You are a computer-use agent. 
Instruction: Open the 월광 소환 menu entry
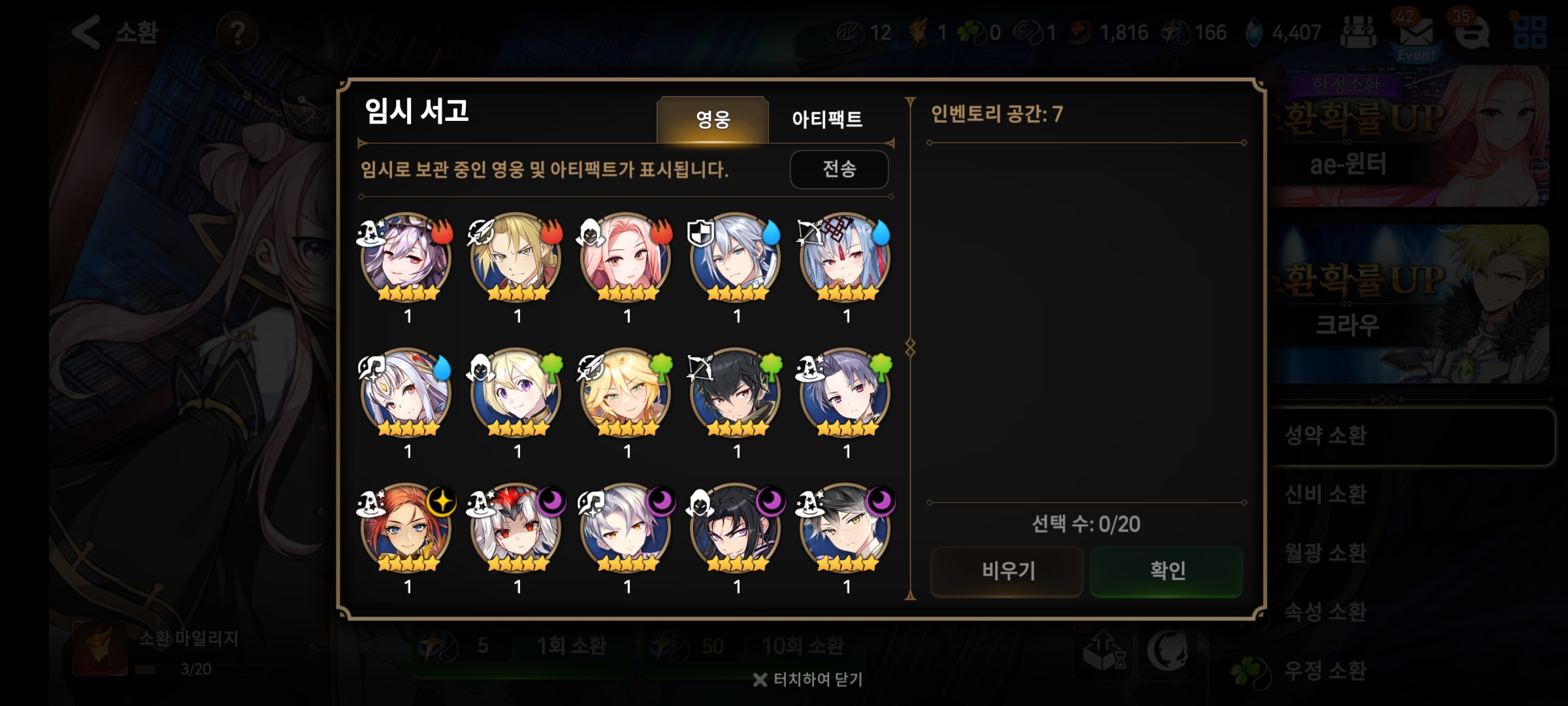click(1326, 553)
